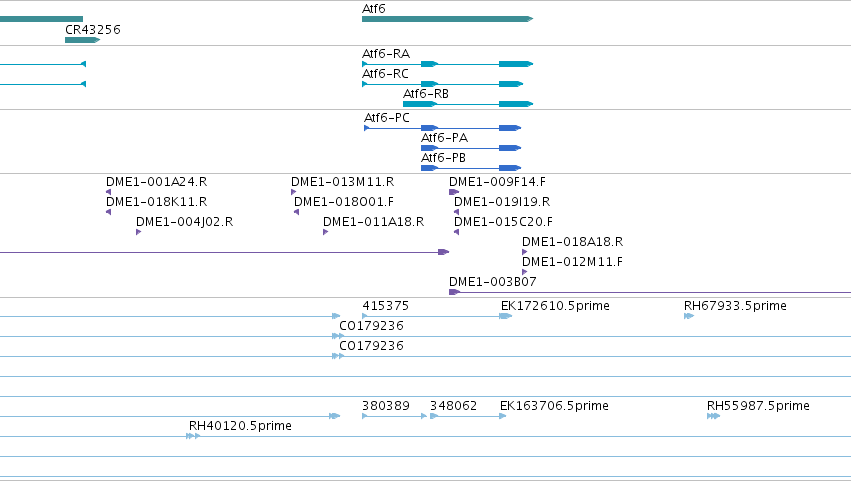The height and width of the screenshot is (481, 851).
Task: Select the Atf6-PC protein feature label
Action: point(387,118)
